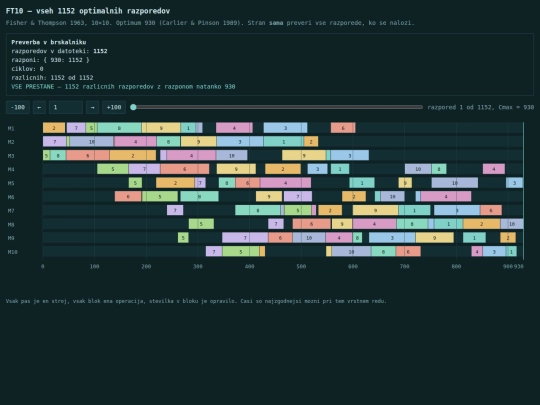Select job 2 block on machine M3
The image size is (540, 405).
[133, 156]
